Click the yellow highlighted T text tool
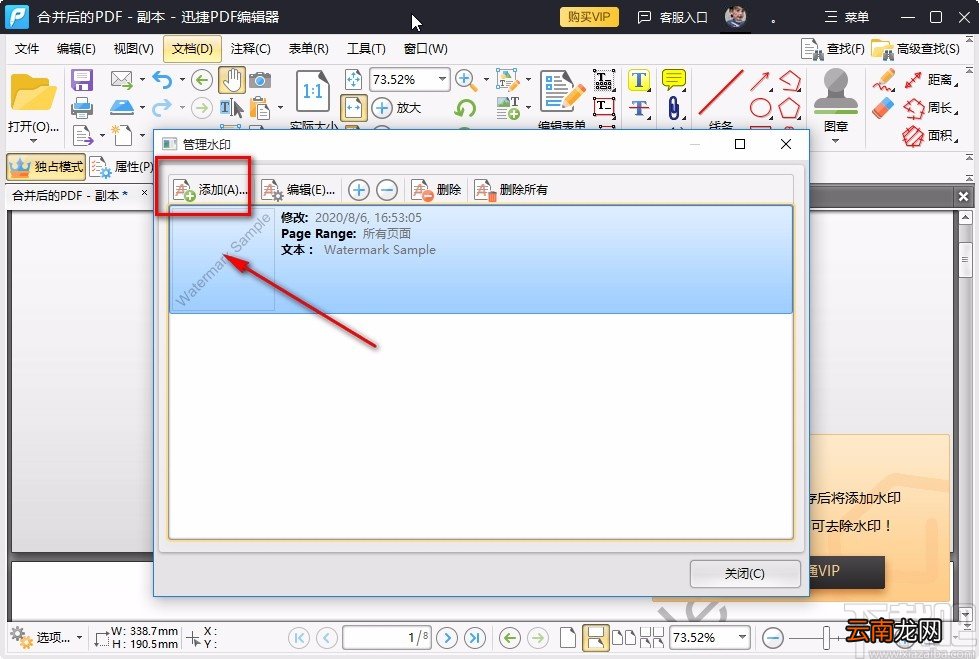 pos(638,80)
